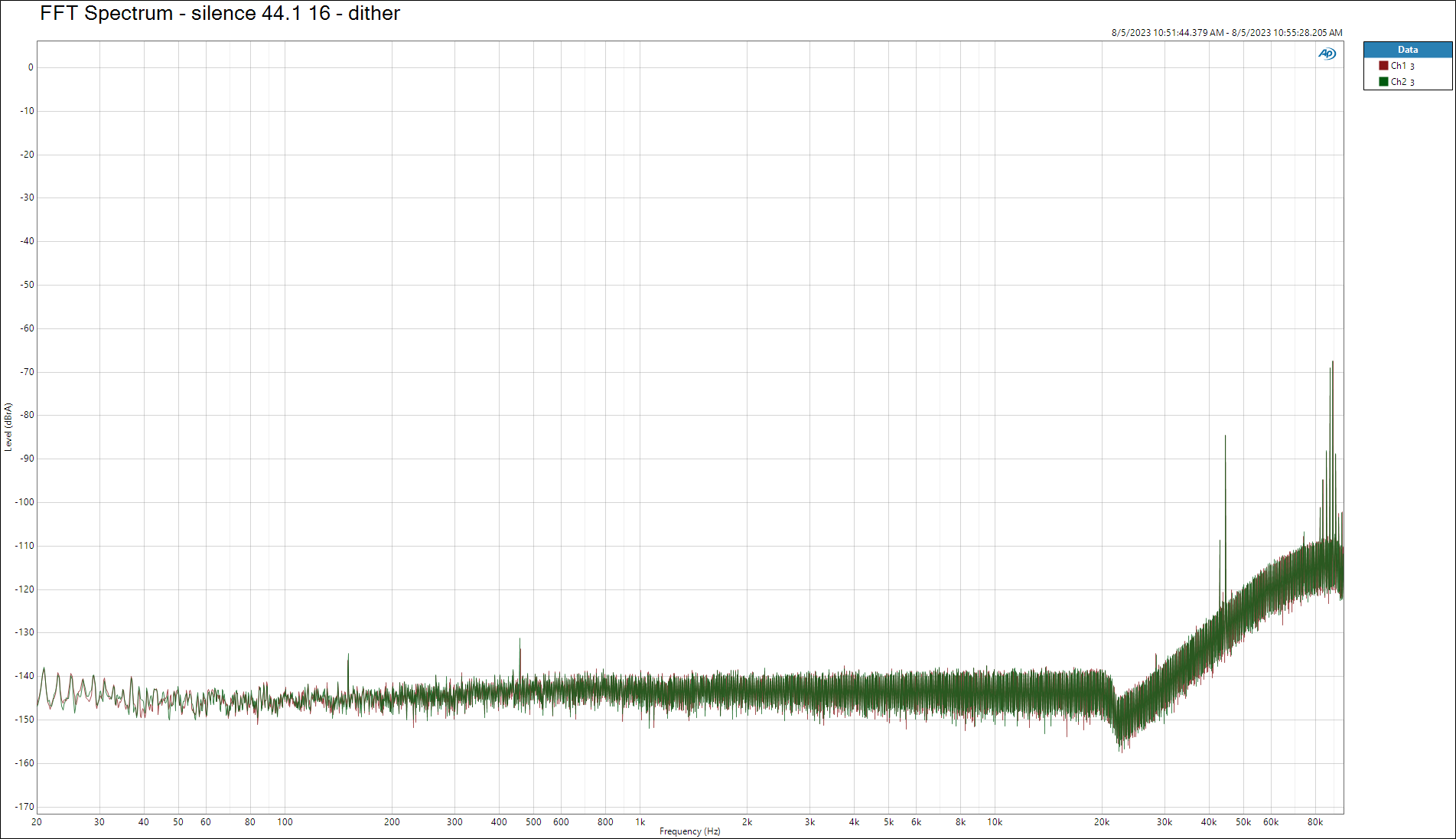Click the Ch1 dark red color swatch
This screenshot has width=1456, height=839.
point(1383,66)
